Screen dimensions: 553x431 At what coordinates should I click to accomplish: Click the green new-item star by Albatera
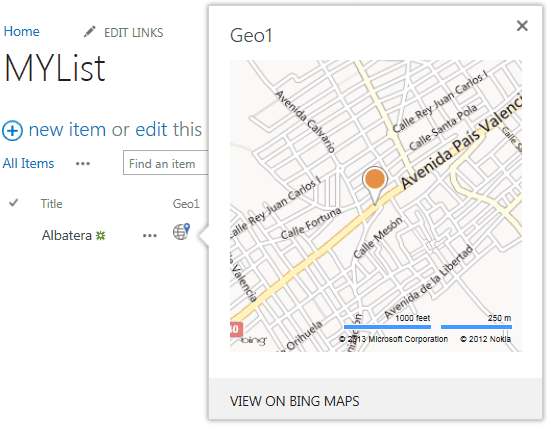(x=101, y=236)
